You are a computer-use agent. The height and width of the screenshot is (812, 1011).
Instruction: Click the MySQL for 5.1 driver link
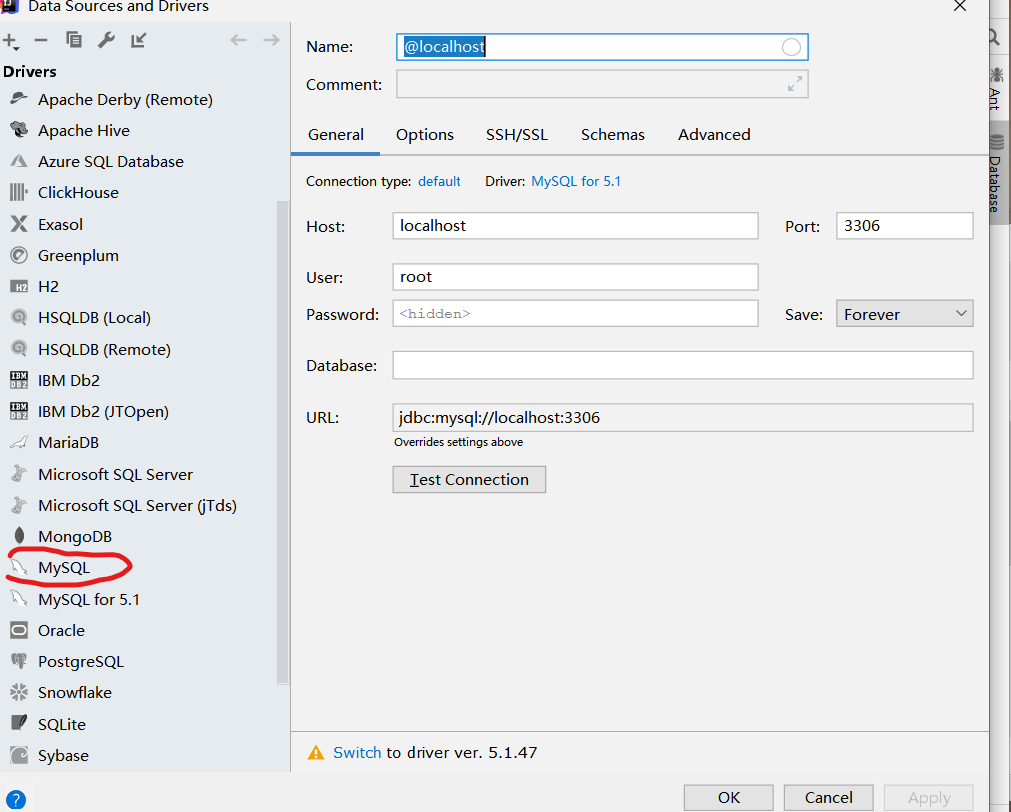[x=576, y=181]
